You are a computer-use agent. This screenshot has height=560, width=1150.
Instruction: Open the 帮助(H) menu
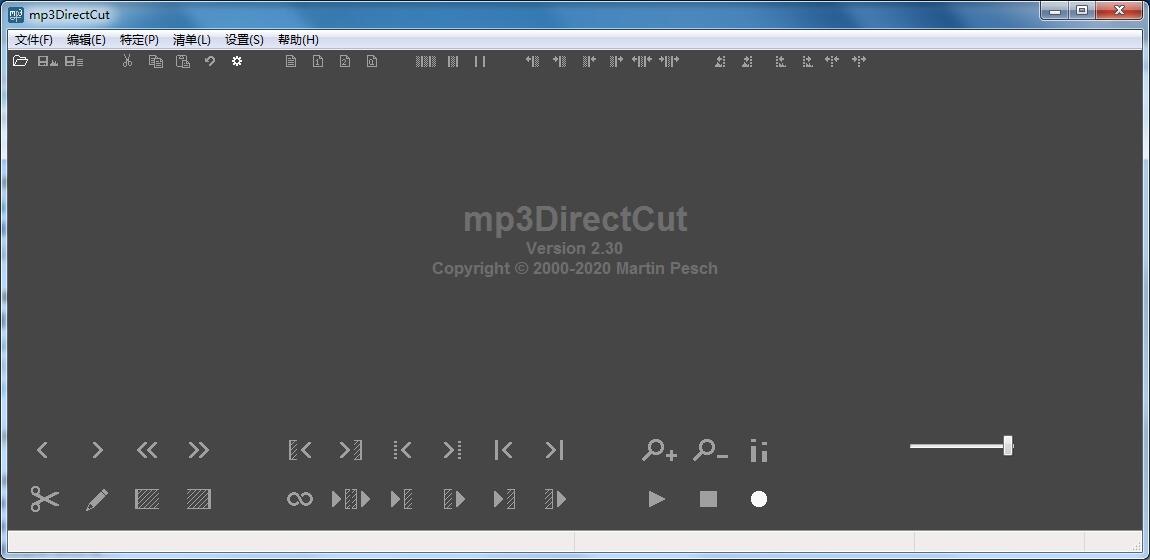(x=298, y=40)
